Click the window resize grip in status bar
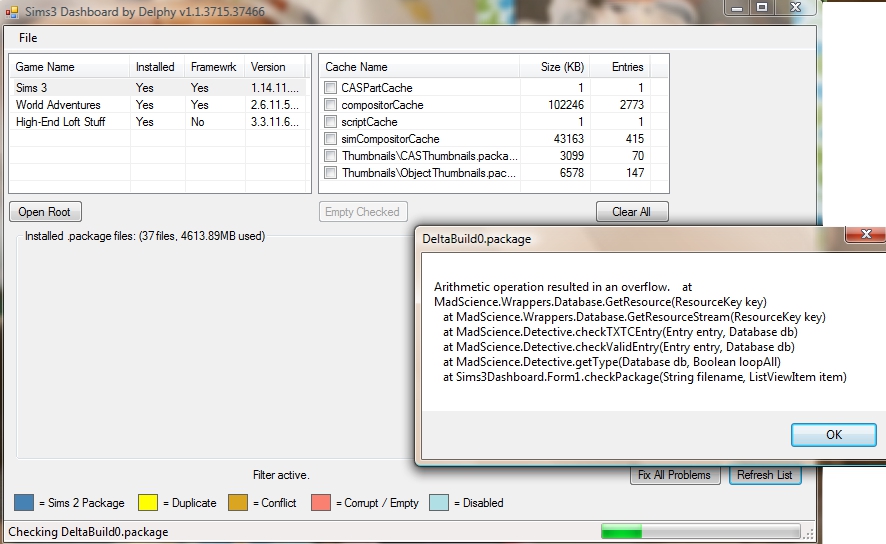The width and height of the screenshot is (886, 544). pyautogui.click(x=809, y=533)
